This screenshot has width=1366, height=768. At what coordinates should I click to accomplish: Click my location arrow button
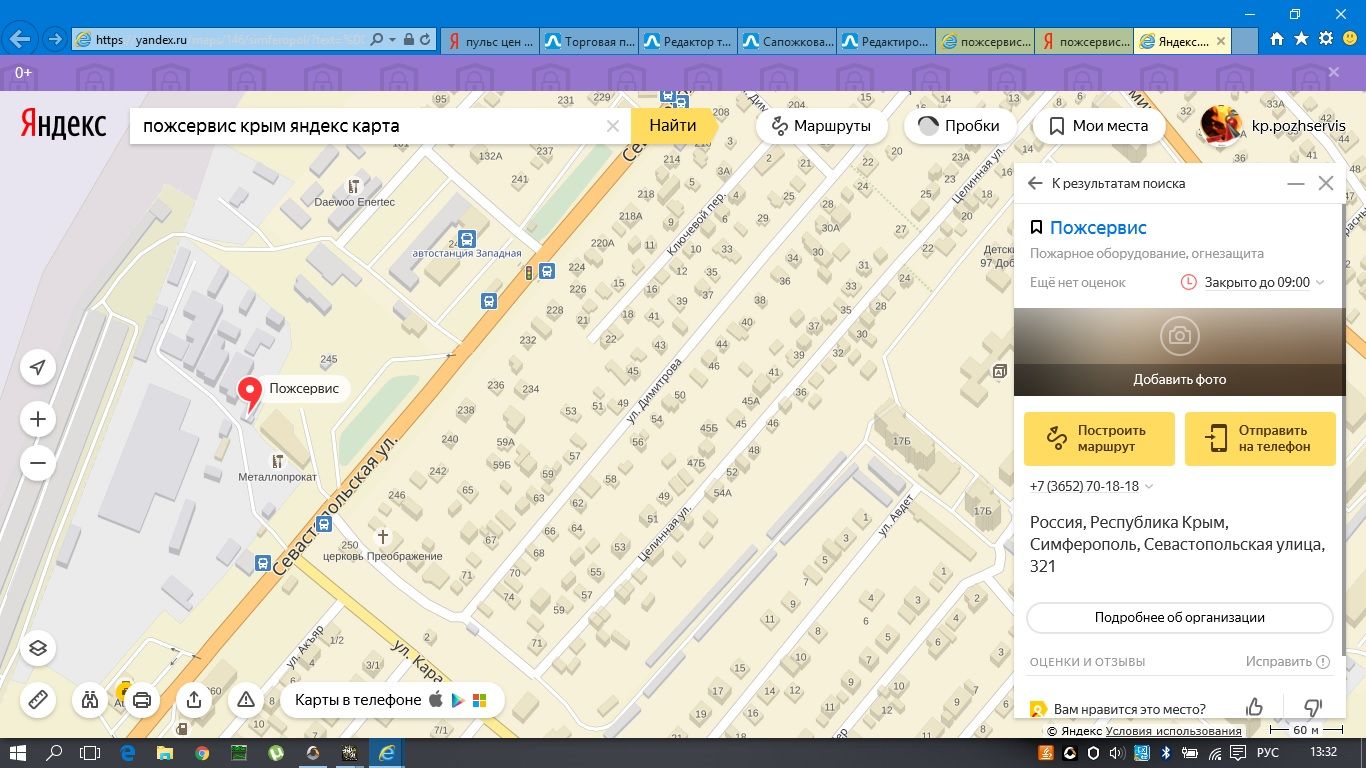click(38, 368)
